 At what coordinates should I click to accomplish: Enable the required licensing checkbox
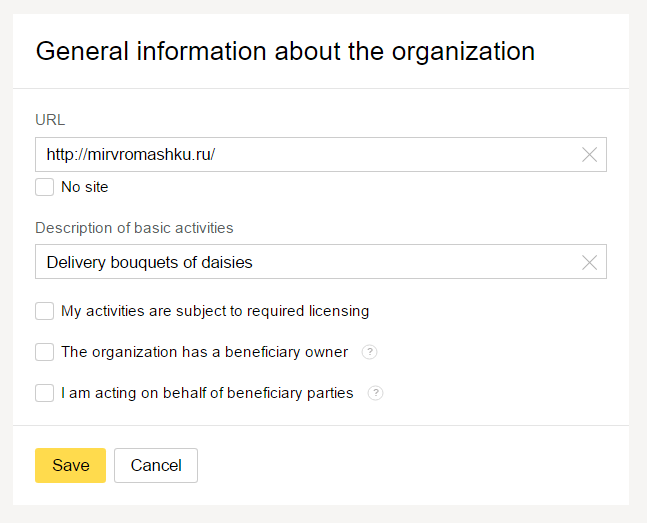pos(45,311)
